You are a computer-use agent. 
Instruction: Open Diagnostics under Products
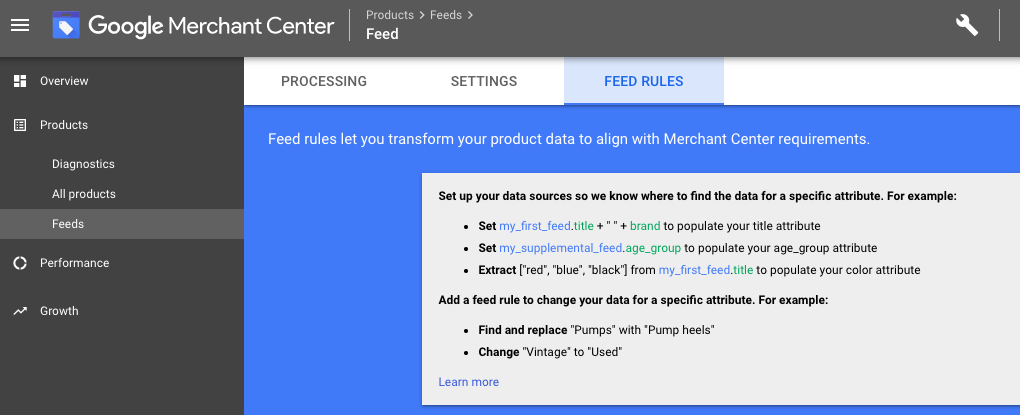[x=83, y=164]
